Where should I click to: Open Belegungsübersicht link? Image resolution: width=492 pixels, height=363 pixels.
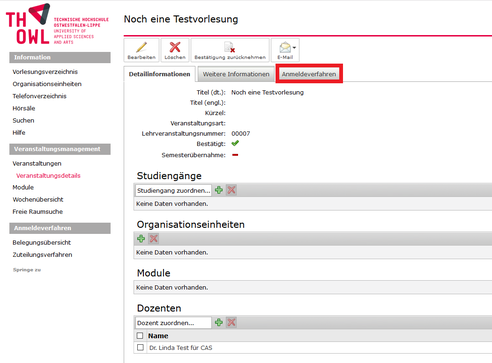(42, 242)
